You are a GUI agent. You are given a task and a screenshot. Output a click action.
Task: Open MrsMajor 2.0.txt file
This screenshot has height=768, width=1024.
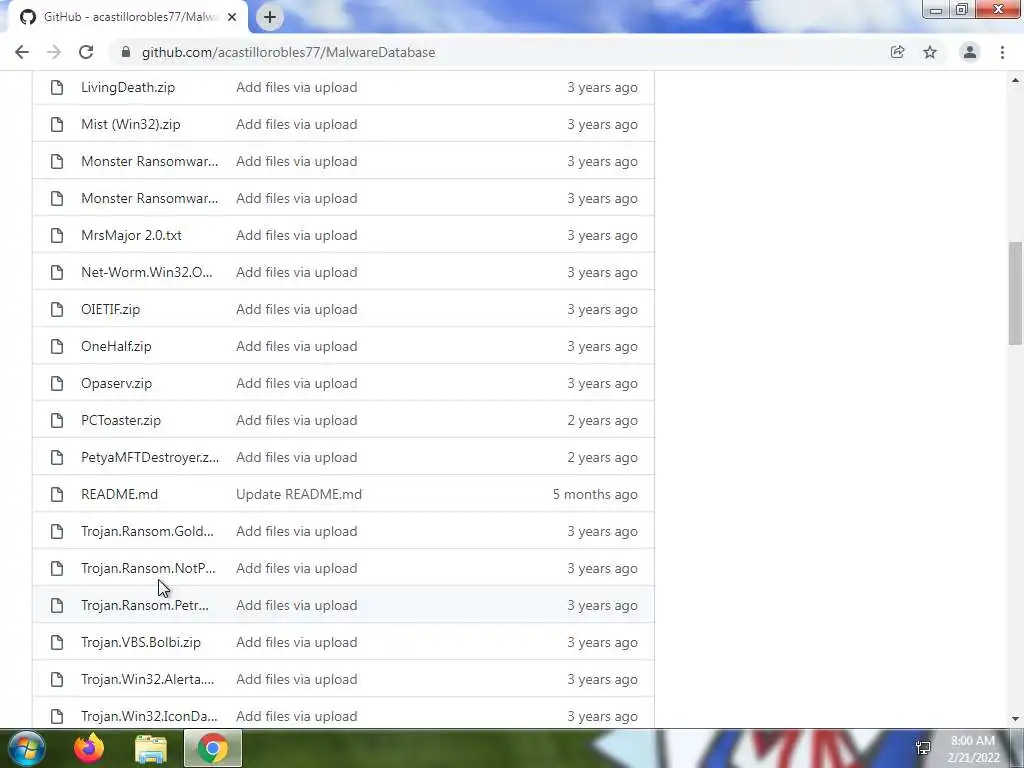pos(131,235)
